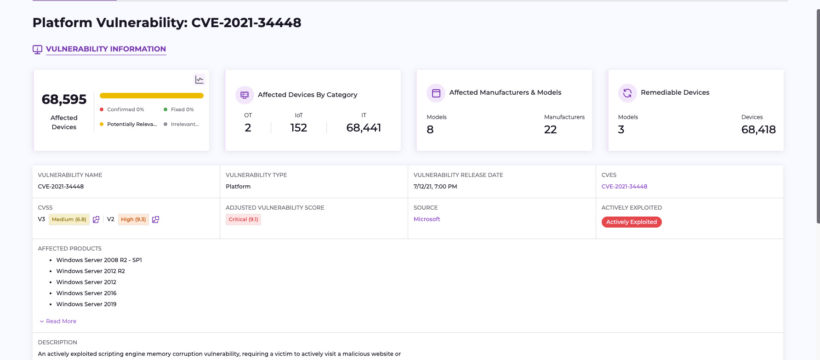Select the IT count 68,441
820x360 pixels.
point(363,128)
